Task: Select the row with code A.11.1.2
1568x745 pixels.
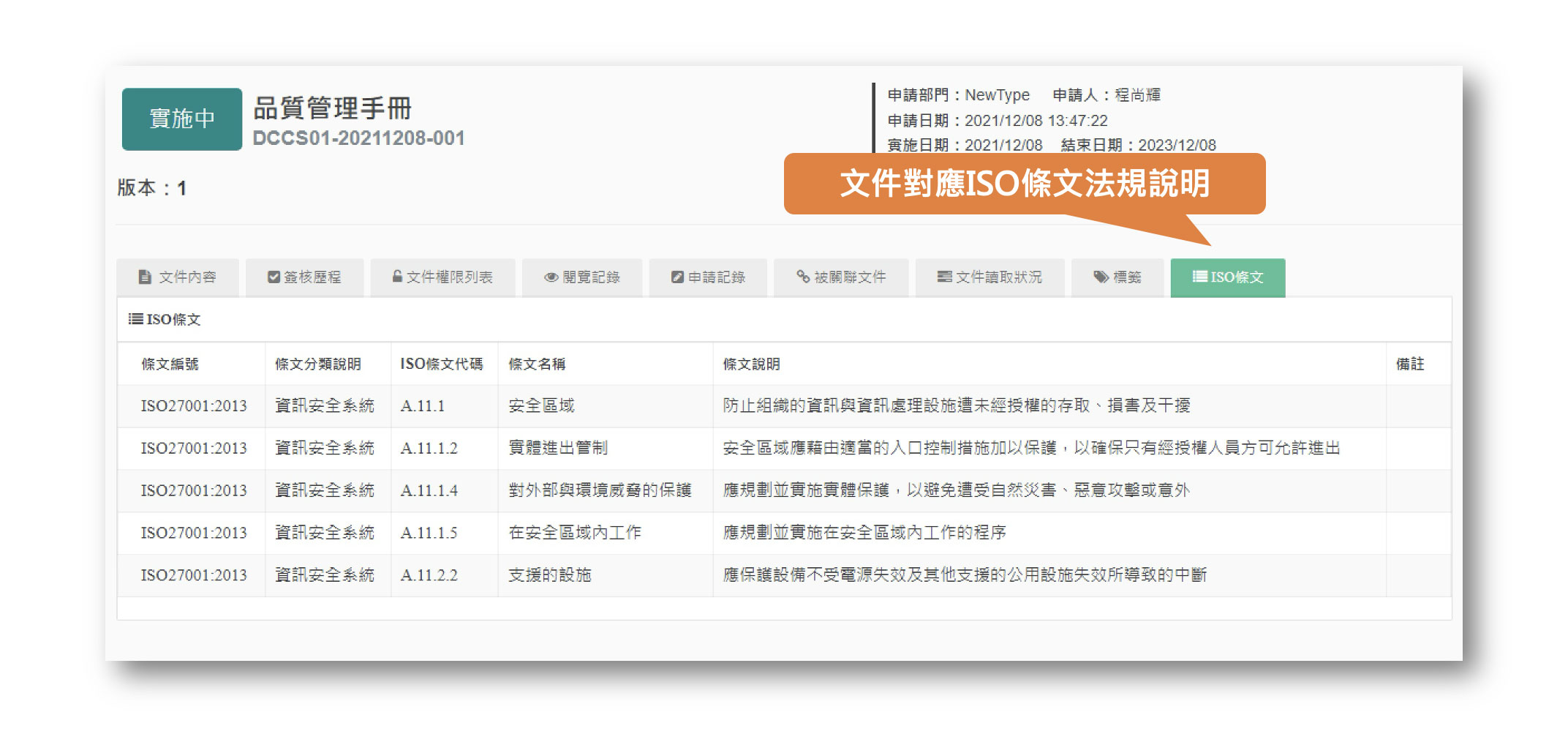Action: pyautogui.click(x=429, y=448)
